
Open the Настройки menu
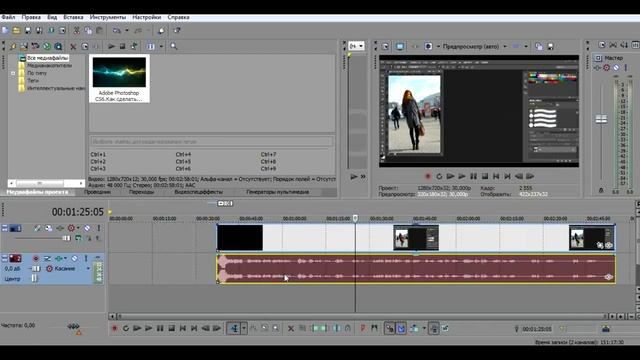point(147,17)
